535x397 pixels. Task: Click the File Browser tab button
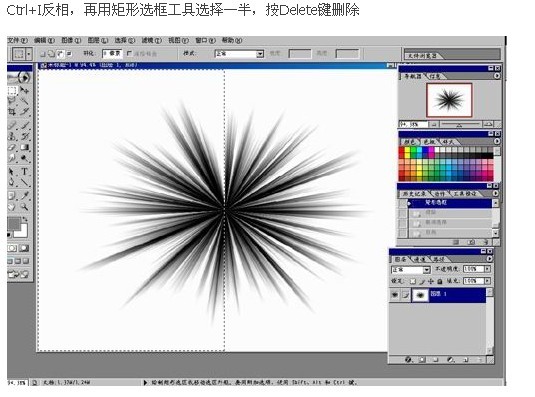click(x=422, y=55)
